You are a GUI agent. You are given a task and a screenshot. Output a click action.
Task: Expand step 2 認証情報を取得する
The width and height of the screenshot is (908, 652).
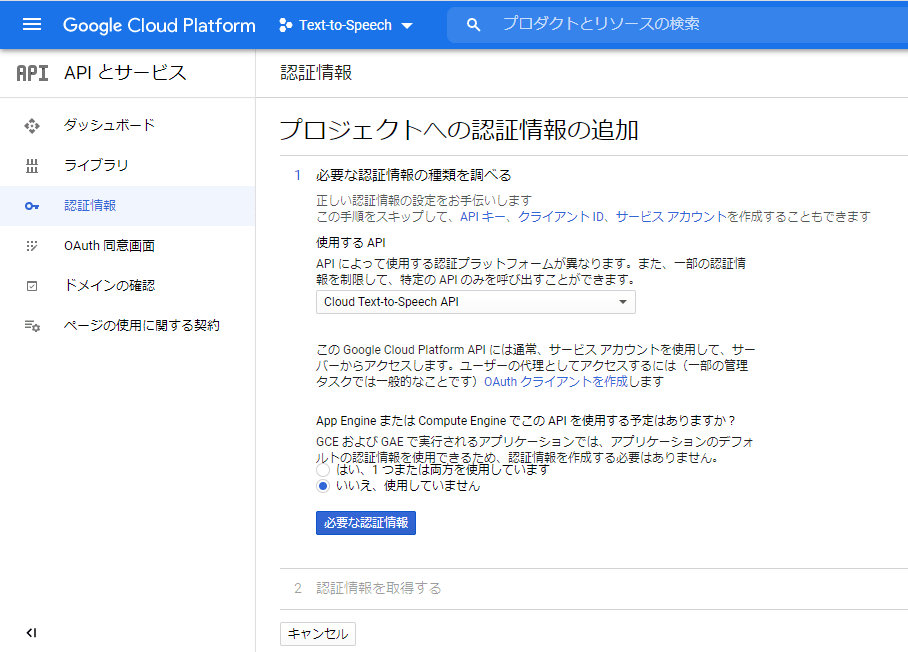coord(379,588)
